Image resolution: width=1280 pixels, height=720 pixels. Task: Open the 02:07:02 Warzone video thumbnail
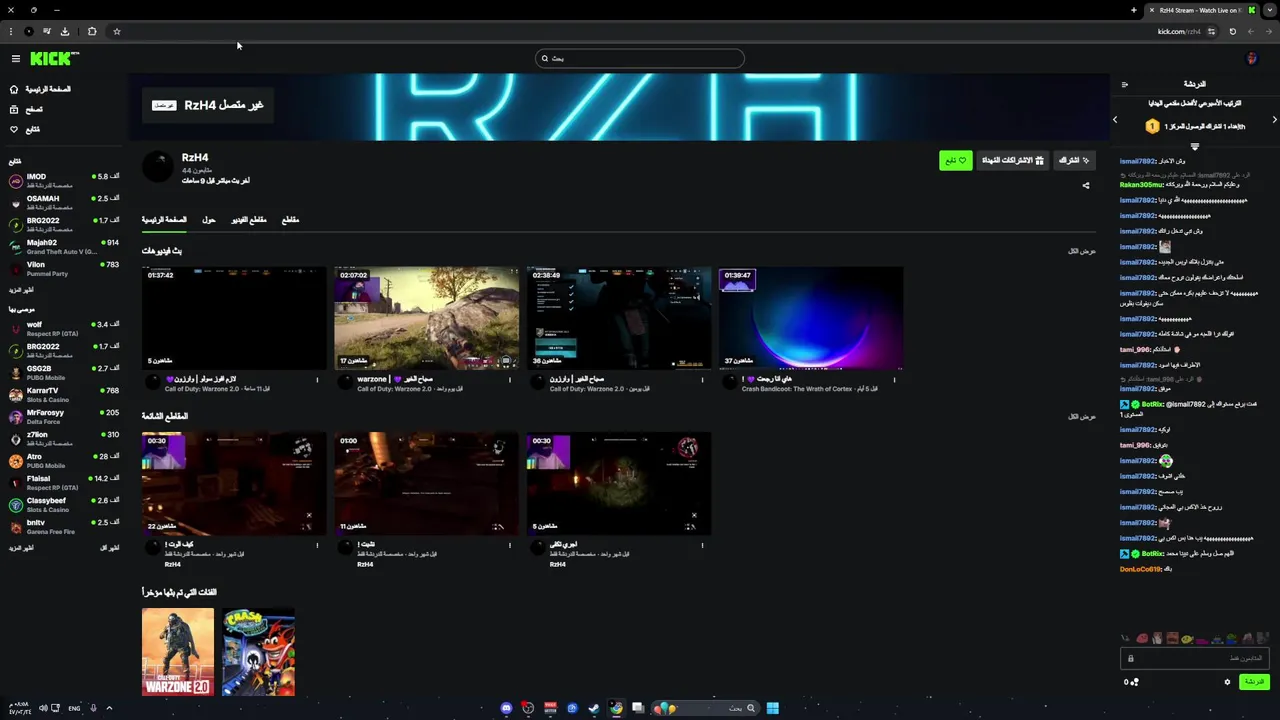tap(426, 318)
